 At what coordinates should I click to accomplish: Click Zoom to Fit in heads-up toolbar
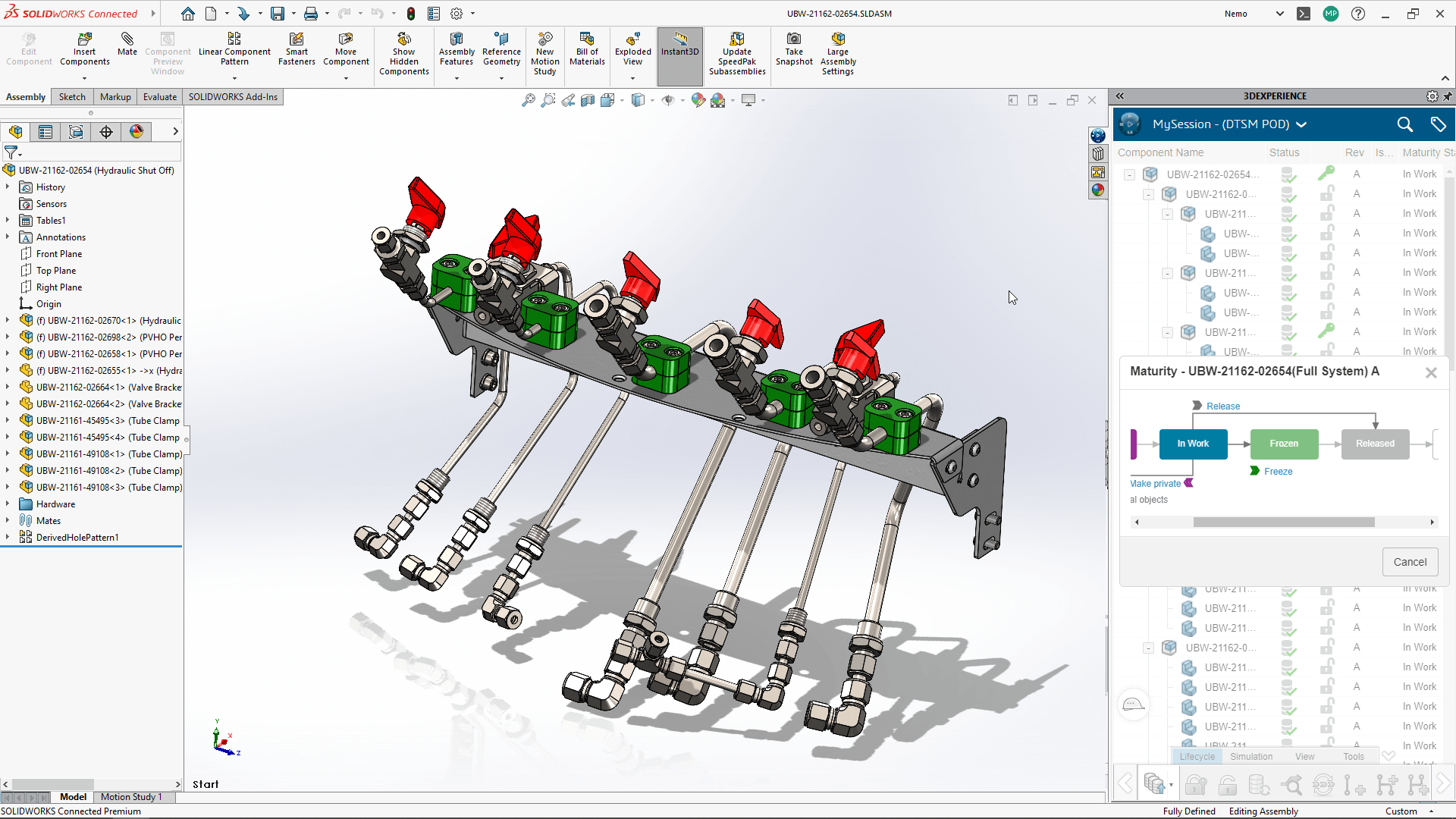[529, 100]
